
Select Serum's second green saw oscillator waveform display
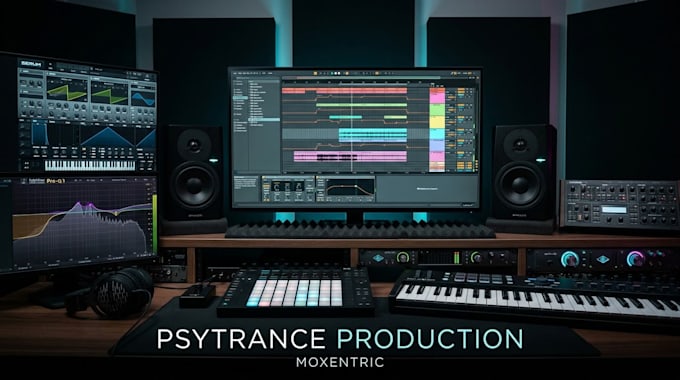pos(109,93)
